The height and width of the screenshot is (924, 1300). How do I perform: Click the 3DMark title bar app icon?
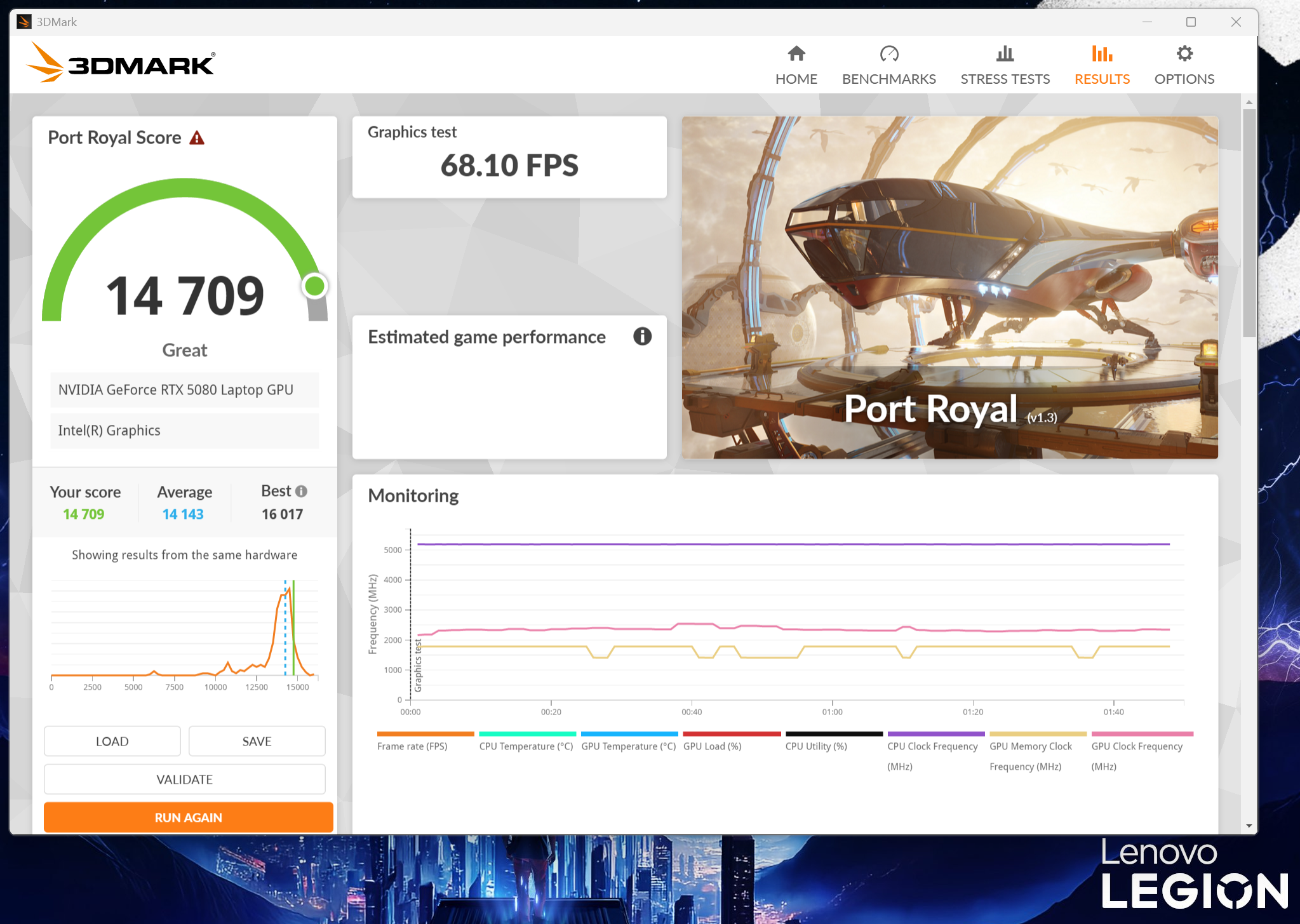coord(23,22)
